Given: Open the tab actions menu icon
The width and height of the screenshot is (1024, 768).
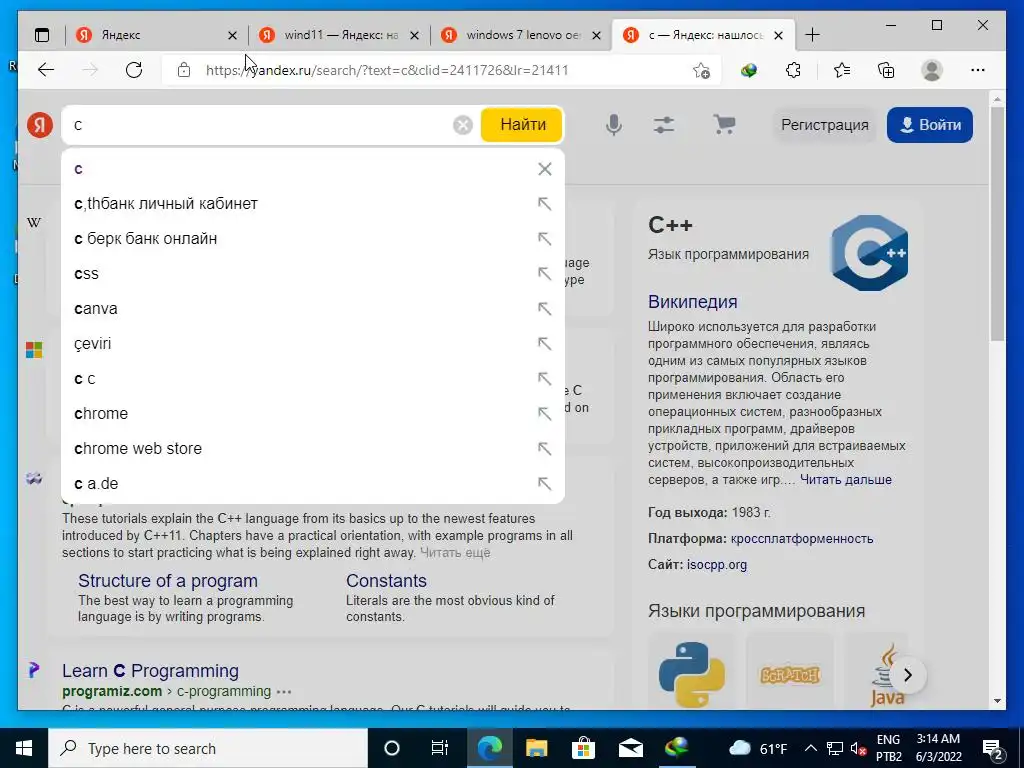Looking at the screenshot, I should tap(42, 35).
